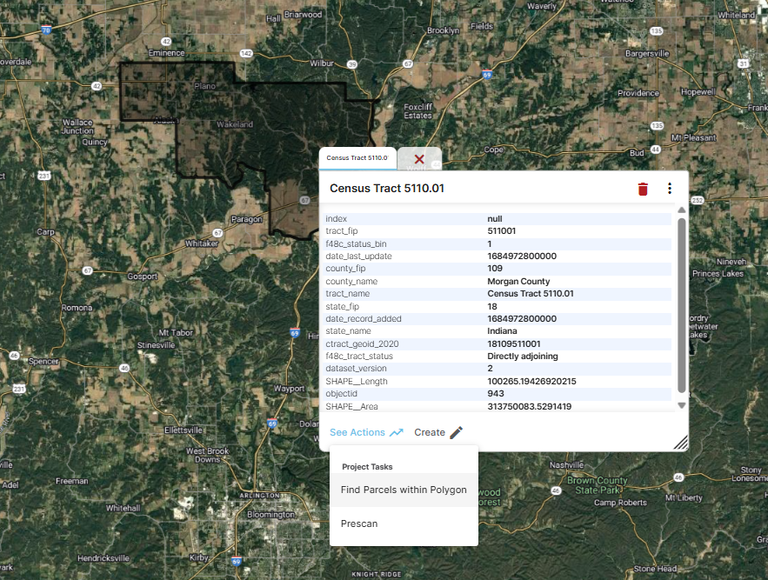Click the Route 142 marker near Eminence
This screenshot has height=580, width=768.
point(246,53)
